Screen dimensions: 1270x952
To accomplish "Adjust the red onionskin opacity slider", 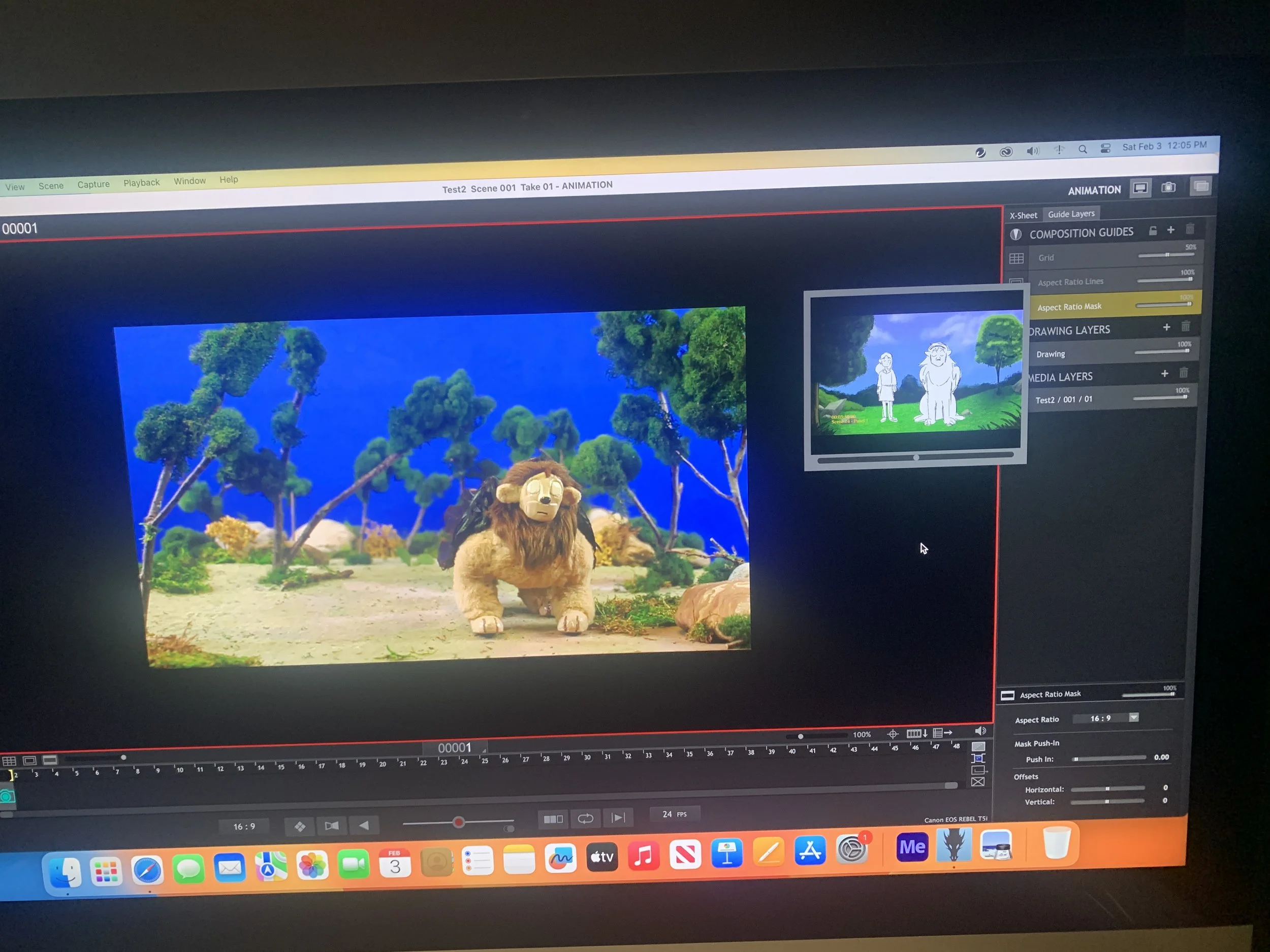I will coord(458,823).
